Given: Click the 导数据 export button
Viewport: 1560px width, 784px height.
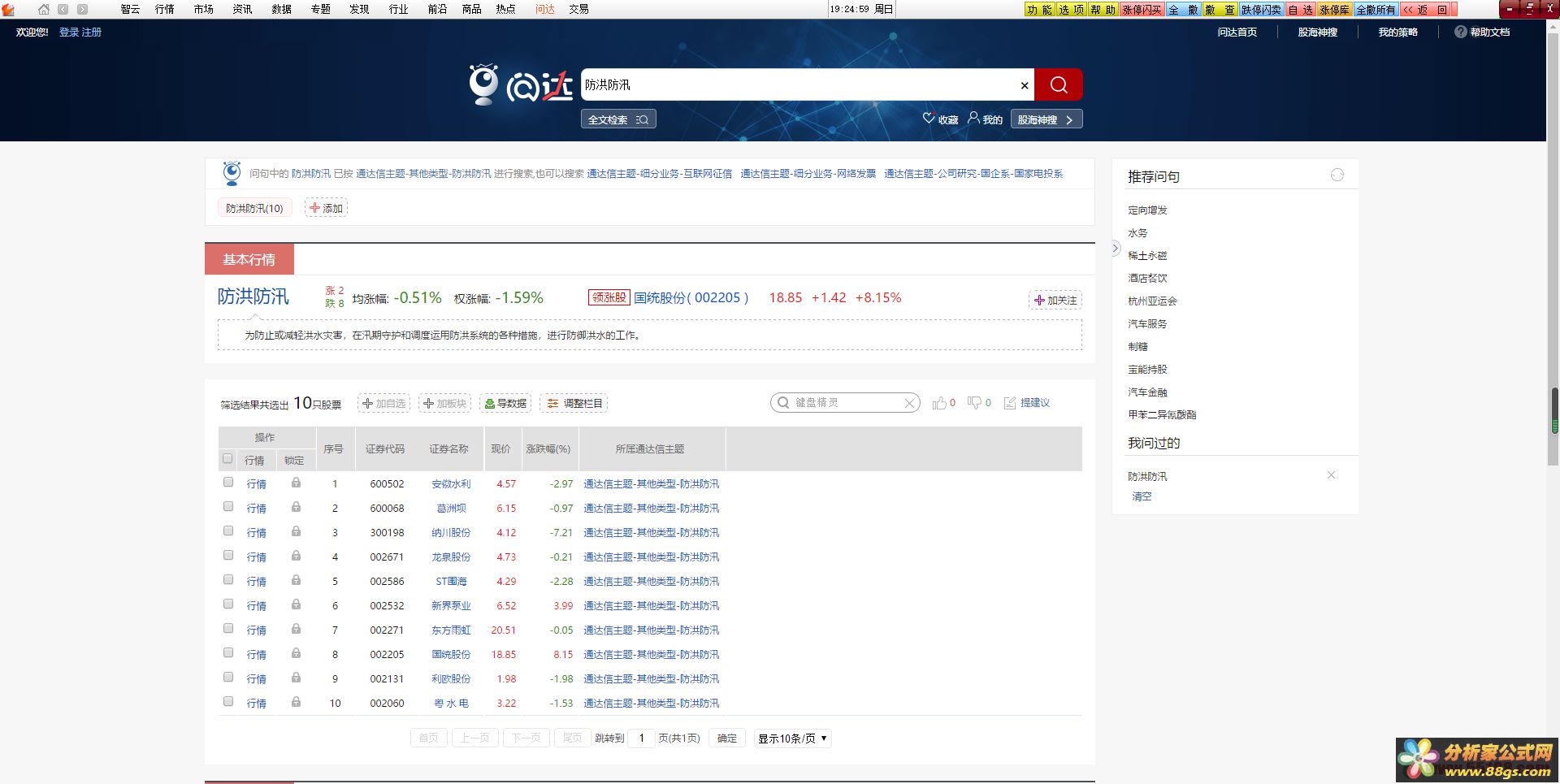Looking at the screenshot, I should [506, 403].
